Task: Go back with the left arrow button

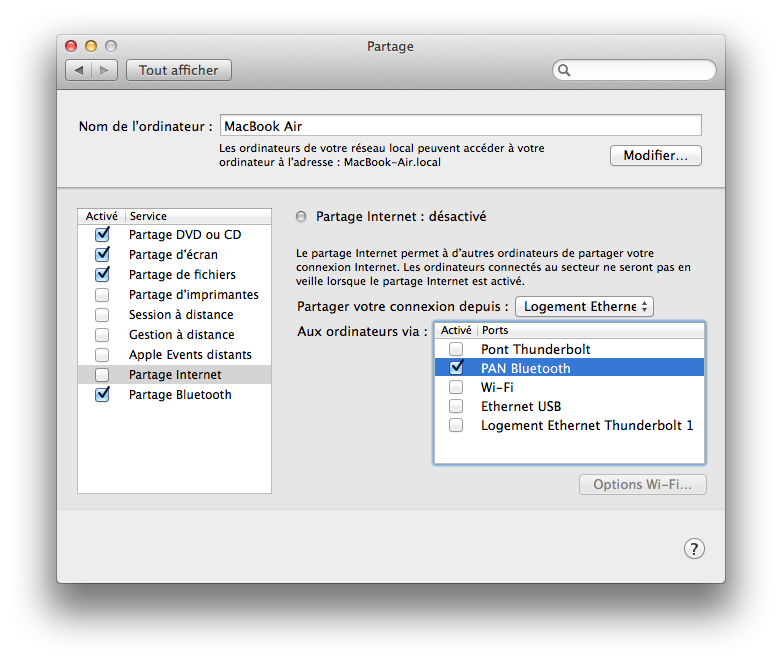Action: (x=79, y=70)
